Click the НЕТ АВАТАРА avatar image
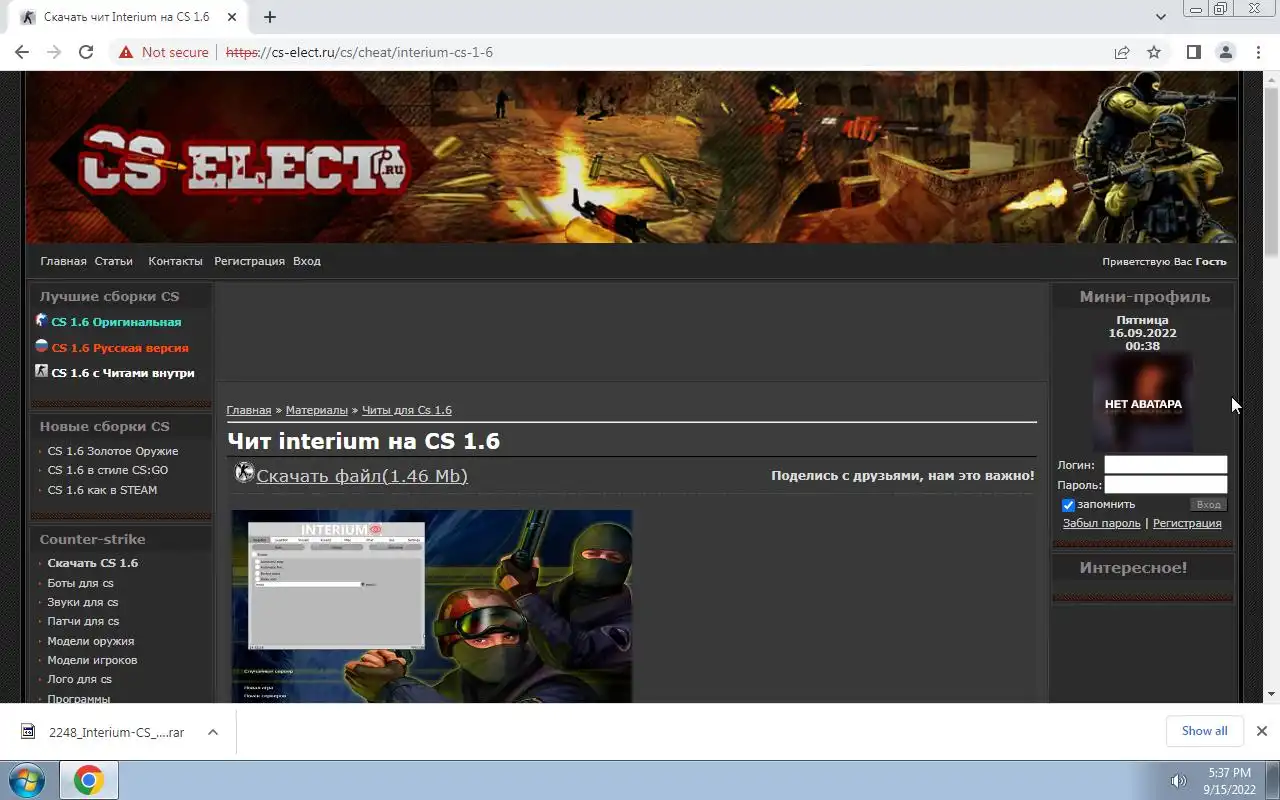 click(x=1143, y=404)
